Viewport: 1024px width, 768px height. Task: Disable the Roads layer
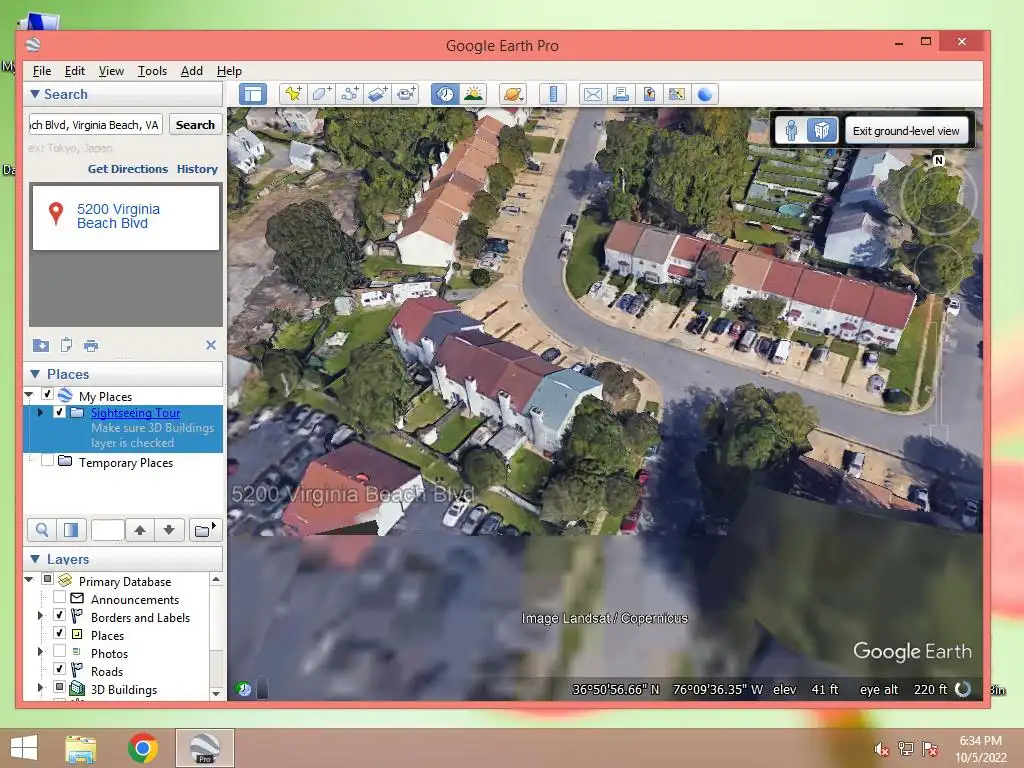pyautogui.click(x=59, y=669)
